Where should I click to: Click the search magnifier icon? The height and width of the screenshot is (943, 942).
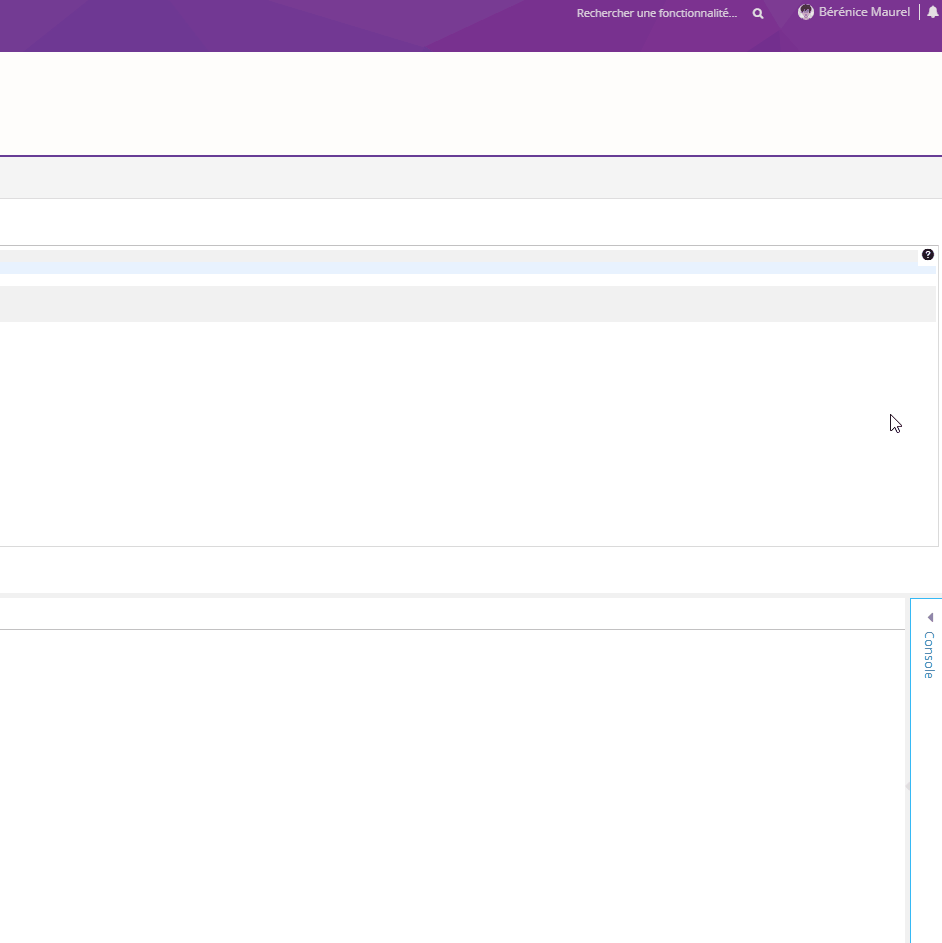click(758, 13)
